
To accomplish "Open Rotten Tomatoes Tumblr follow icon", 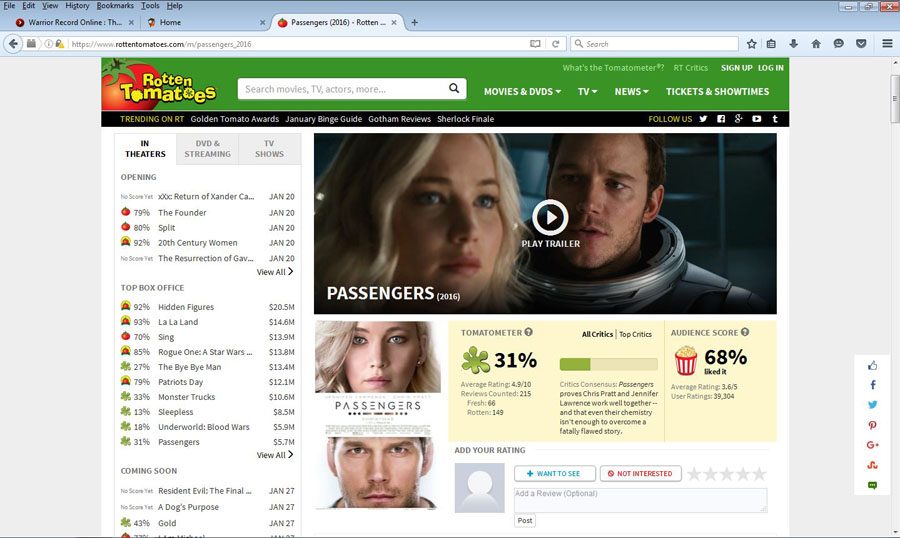I will (x=775, y=119).
